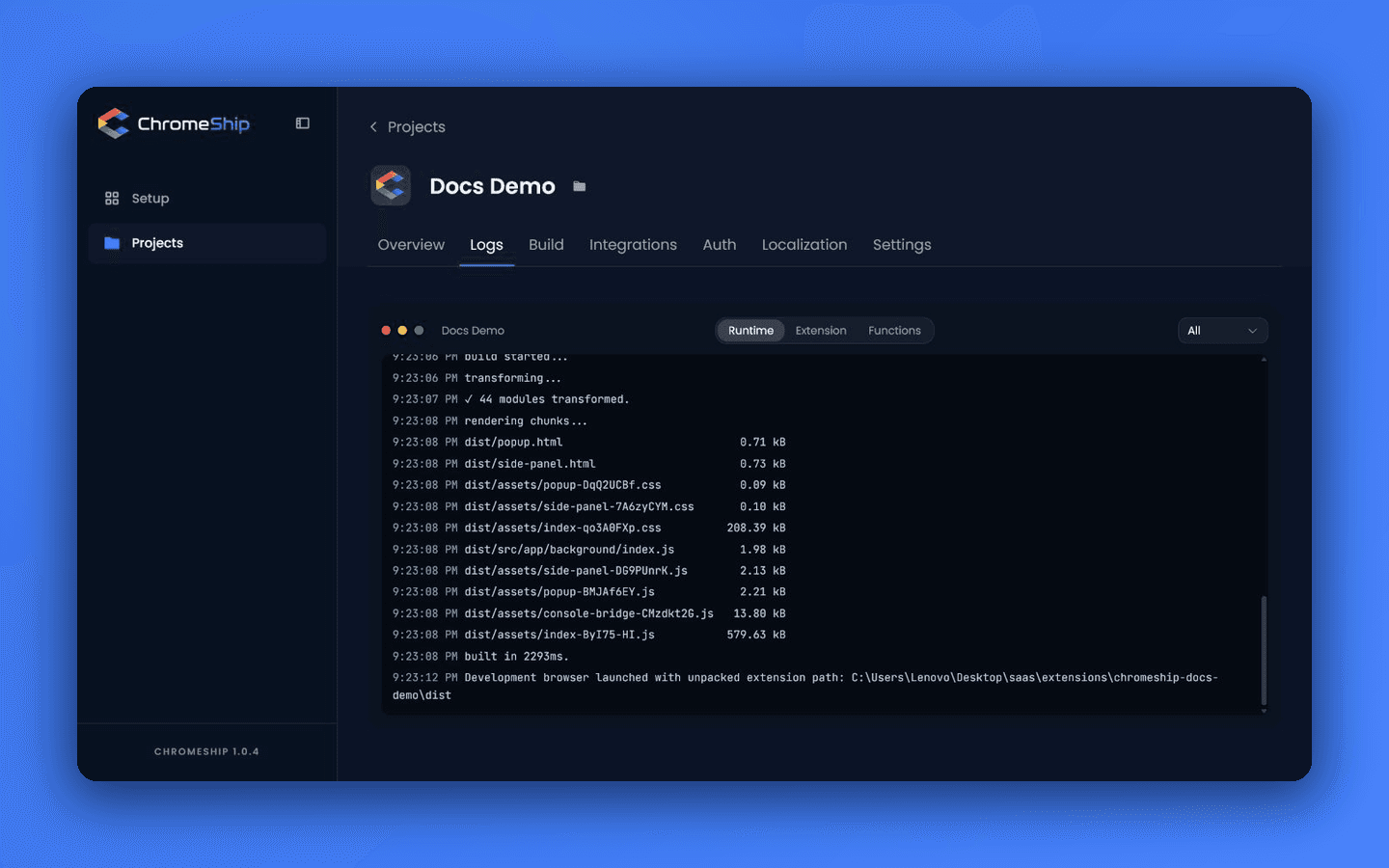Click the '44 modules transformed.' log line
The width and height of the screenshot is (1389, 868).
point(510,399)
